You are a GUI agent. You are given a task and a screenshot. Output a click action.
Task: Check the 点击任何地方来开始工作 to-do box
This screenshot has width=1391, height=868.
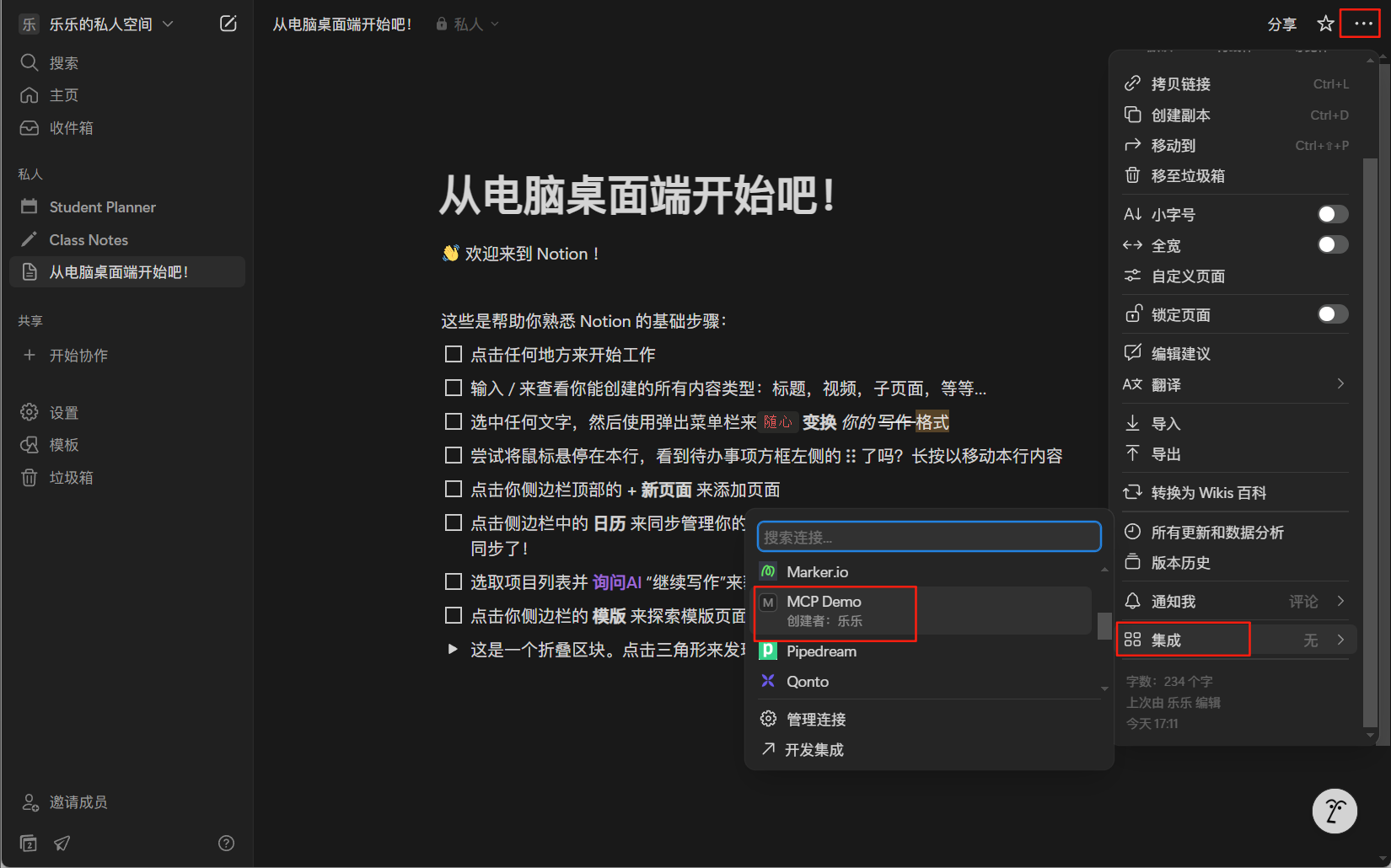(454, 354)
